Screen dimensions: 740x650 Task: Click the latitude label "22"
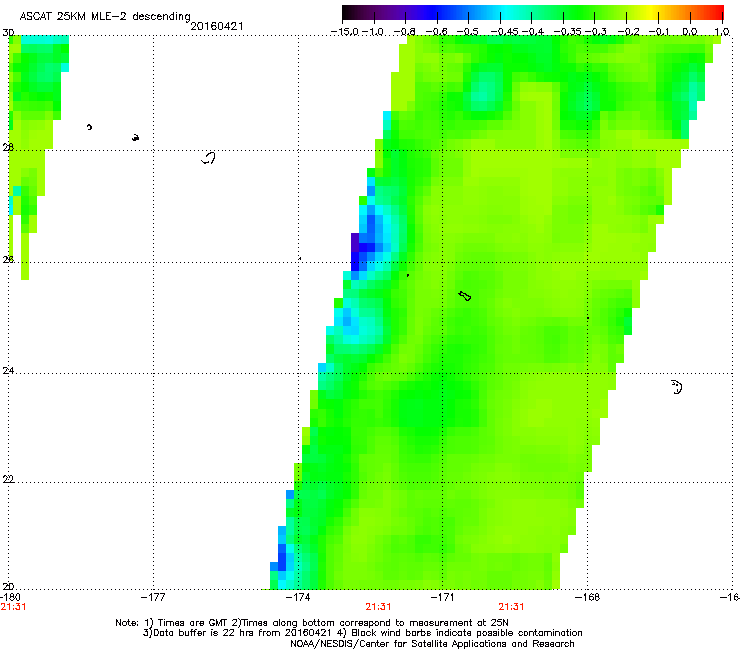coord(8,480)
